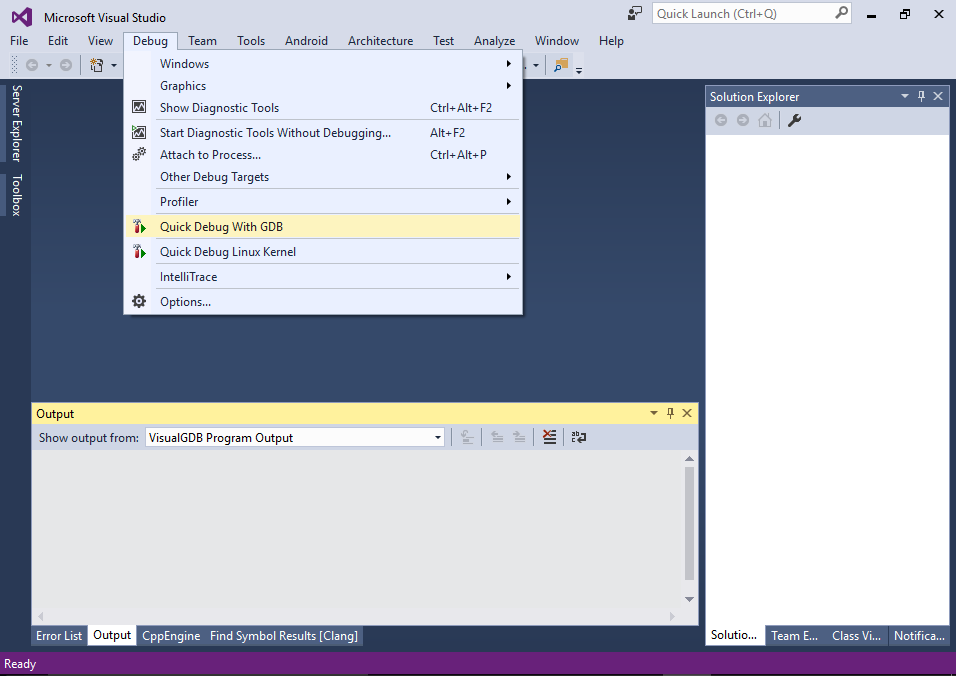Click the Start Diagnostic Tools Without Debugging icon

pyautogui.click(x=139, y=132)
